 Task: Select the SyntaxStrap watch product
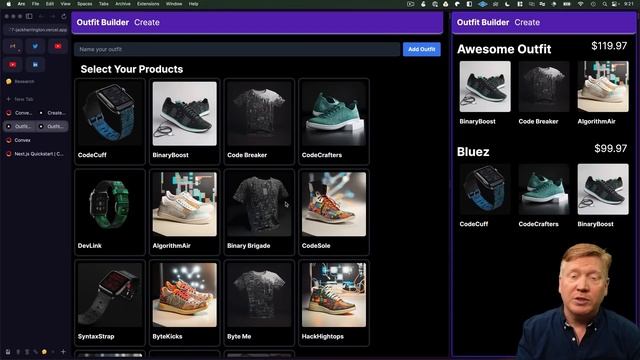pos(110,303)
